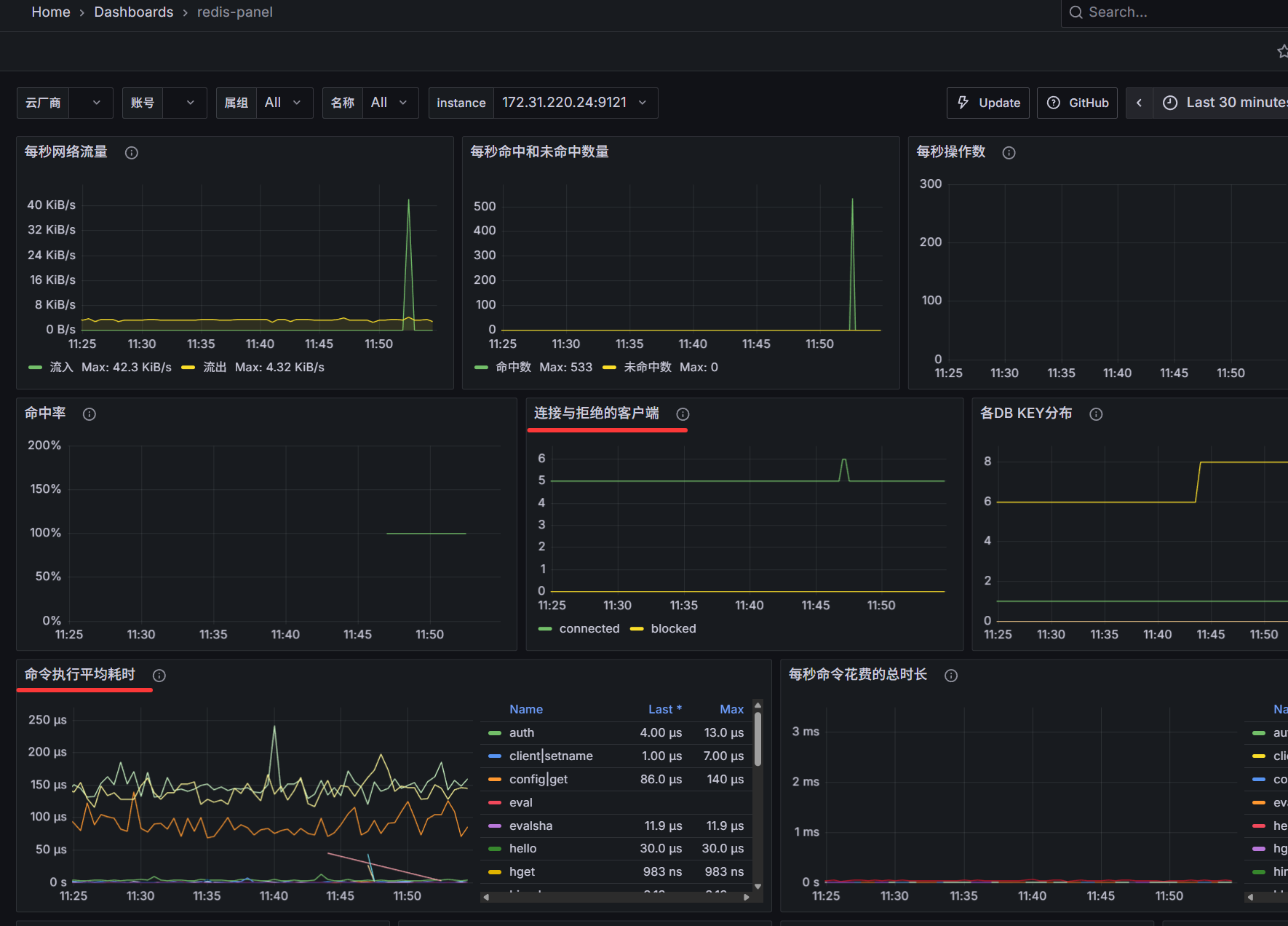Open 每秒网络流量 panel title menu
Viewport: 1288px width, 926px height.
(x=66, y=151)
